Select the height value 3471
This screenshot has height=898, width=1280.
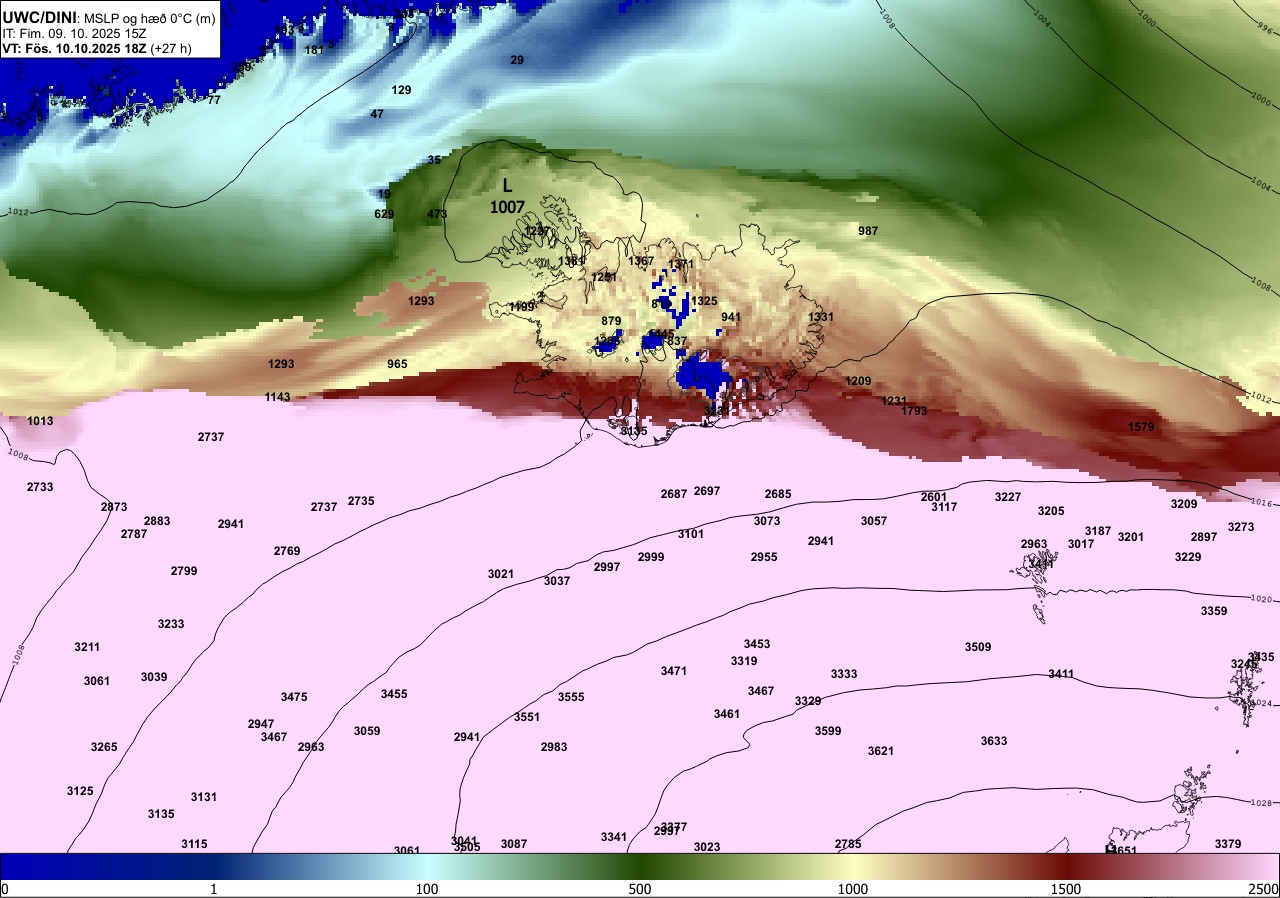pos(674,671)
